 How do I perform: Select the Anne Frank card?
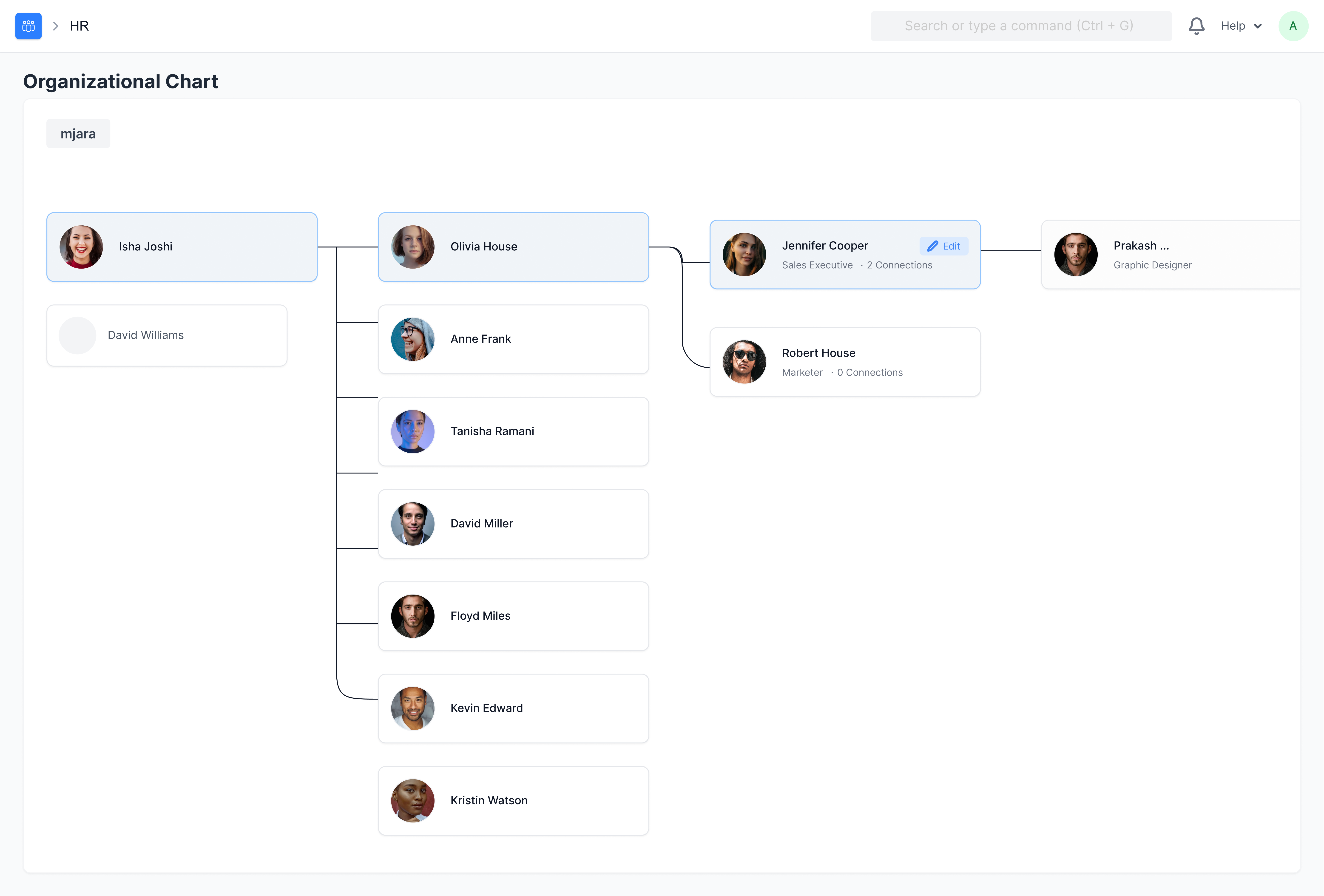(513, 339)
